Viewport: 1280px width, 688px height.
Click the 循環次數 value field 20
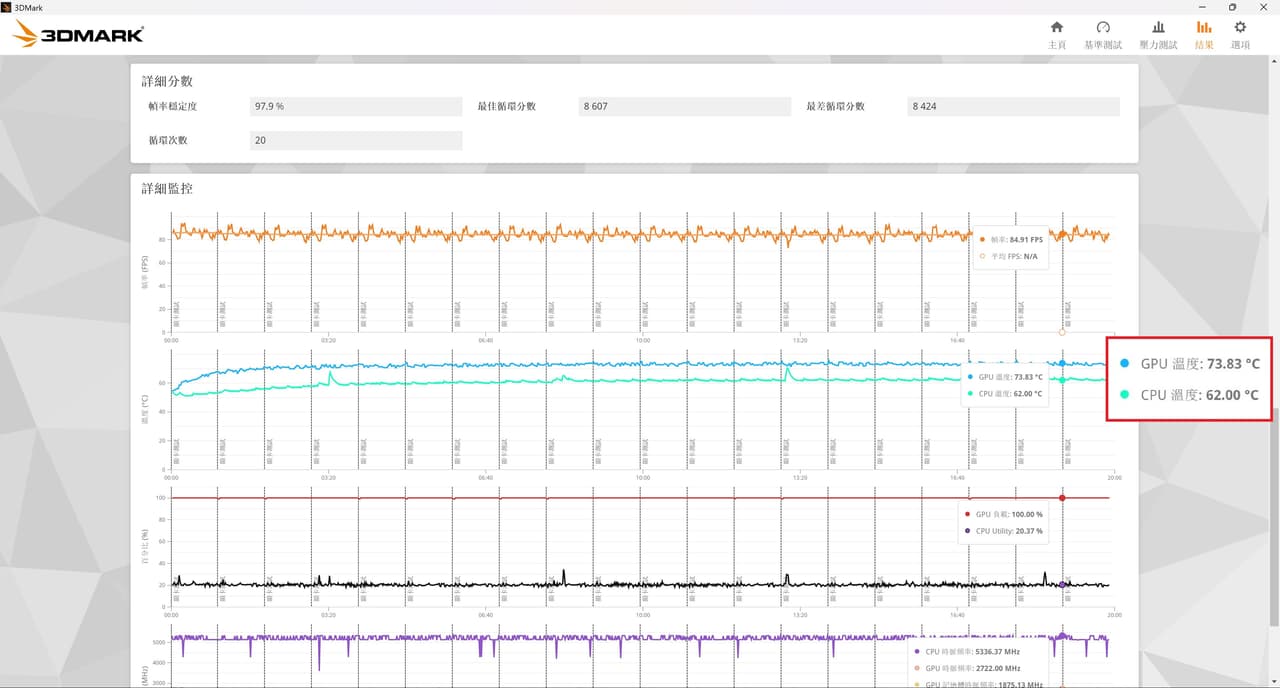point(356,140)
